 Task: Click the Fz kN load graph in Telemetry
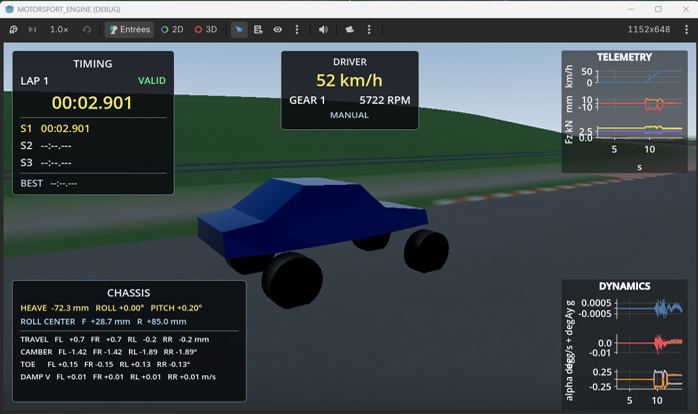coord(639,131)
